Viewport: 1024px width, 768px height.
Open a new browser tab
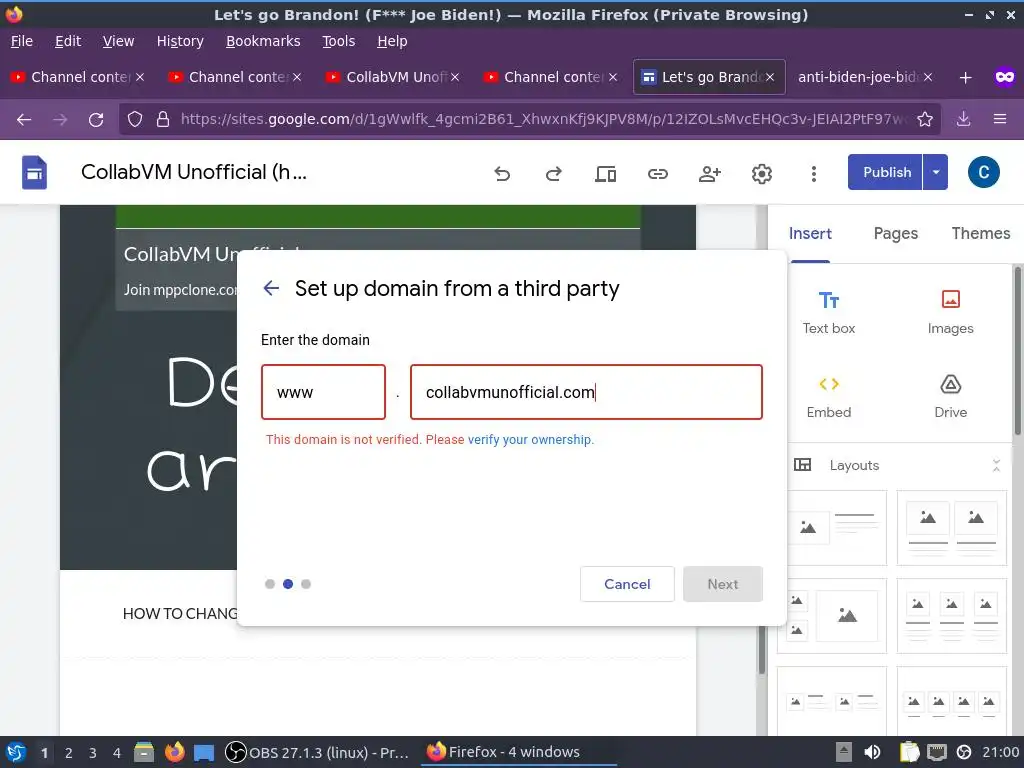965,78
